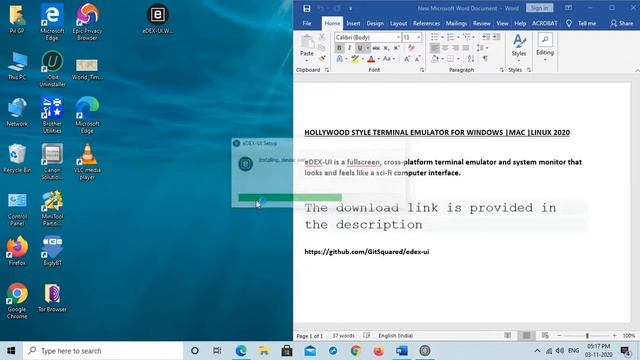
Task: Click the Strikethrough icon in the Font group
Action: (x=376, y=48)
